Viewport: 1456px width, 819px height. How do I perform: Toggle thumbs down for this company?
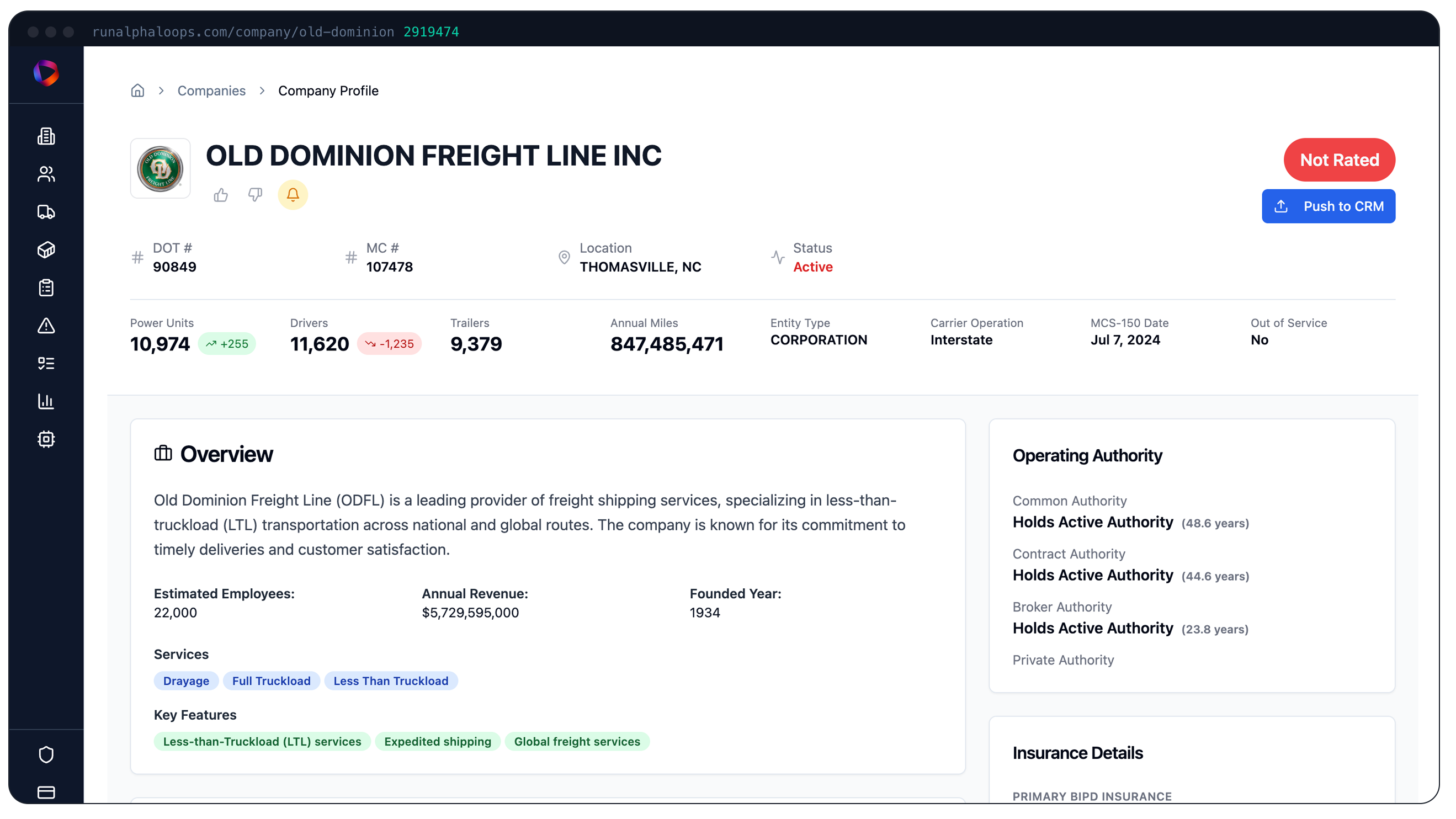pos(255,195)
